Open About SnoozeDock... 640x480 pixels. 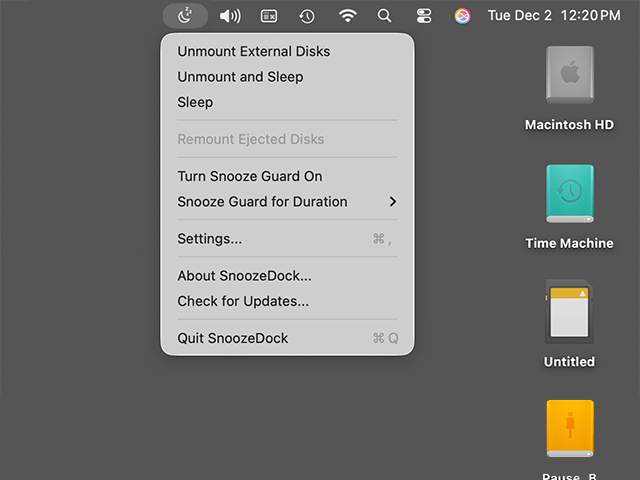click(287, 276)
